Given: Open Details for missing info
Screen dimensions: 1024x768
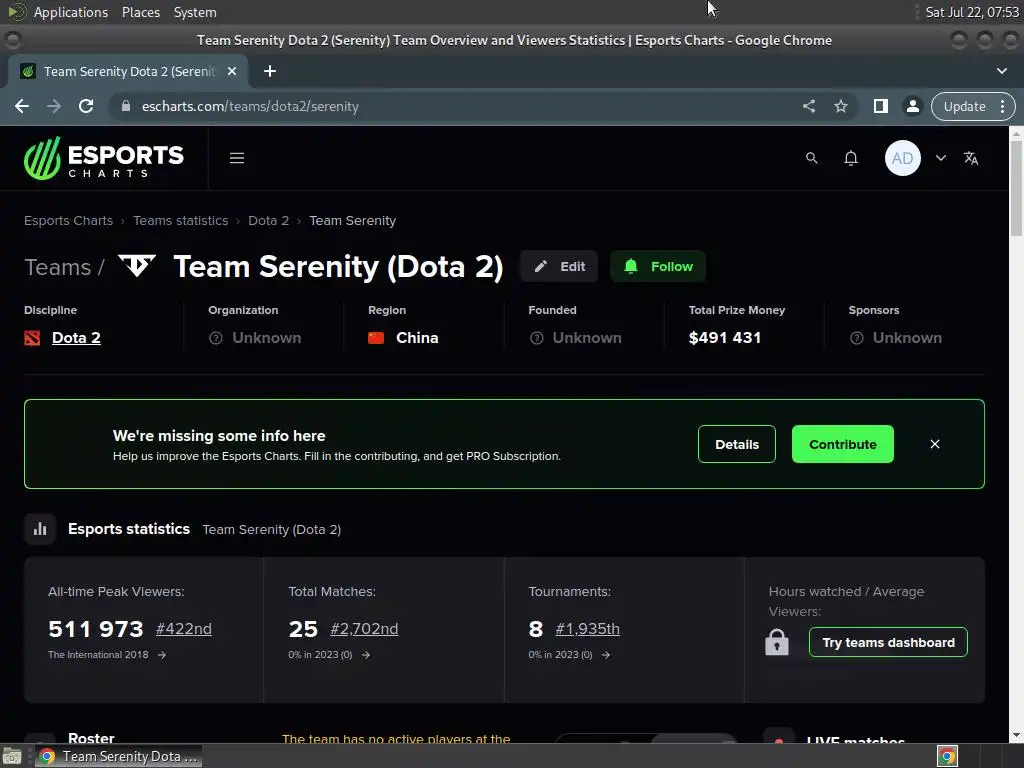Looking at the screenshot, I should 737,444.
